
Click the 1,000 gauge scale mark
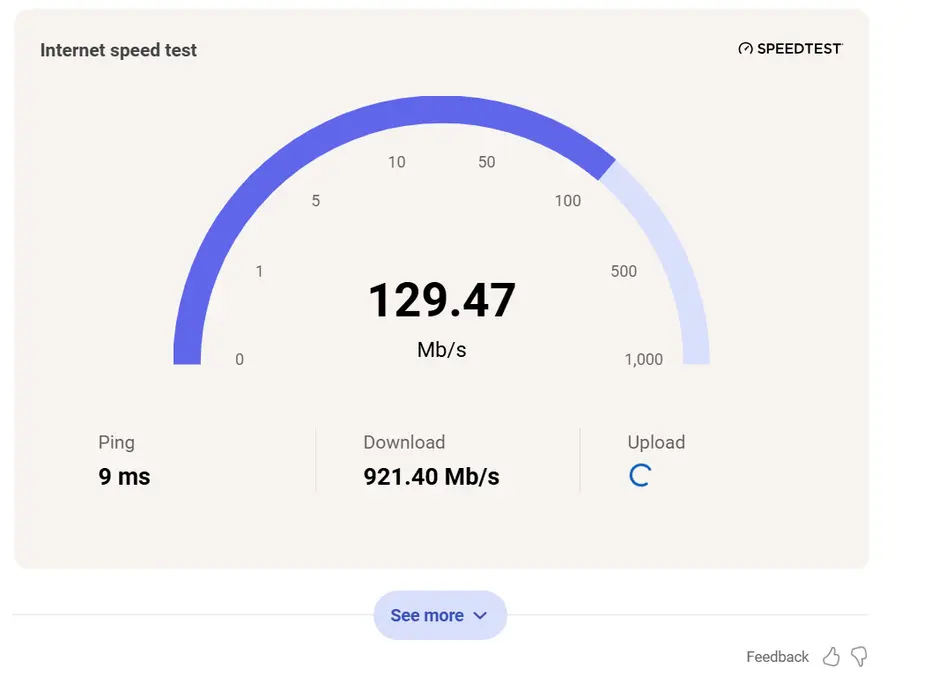click(644, 360)
